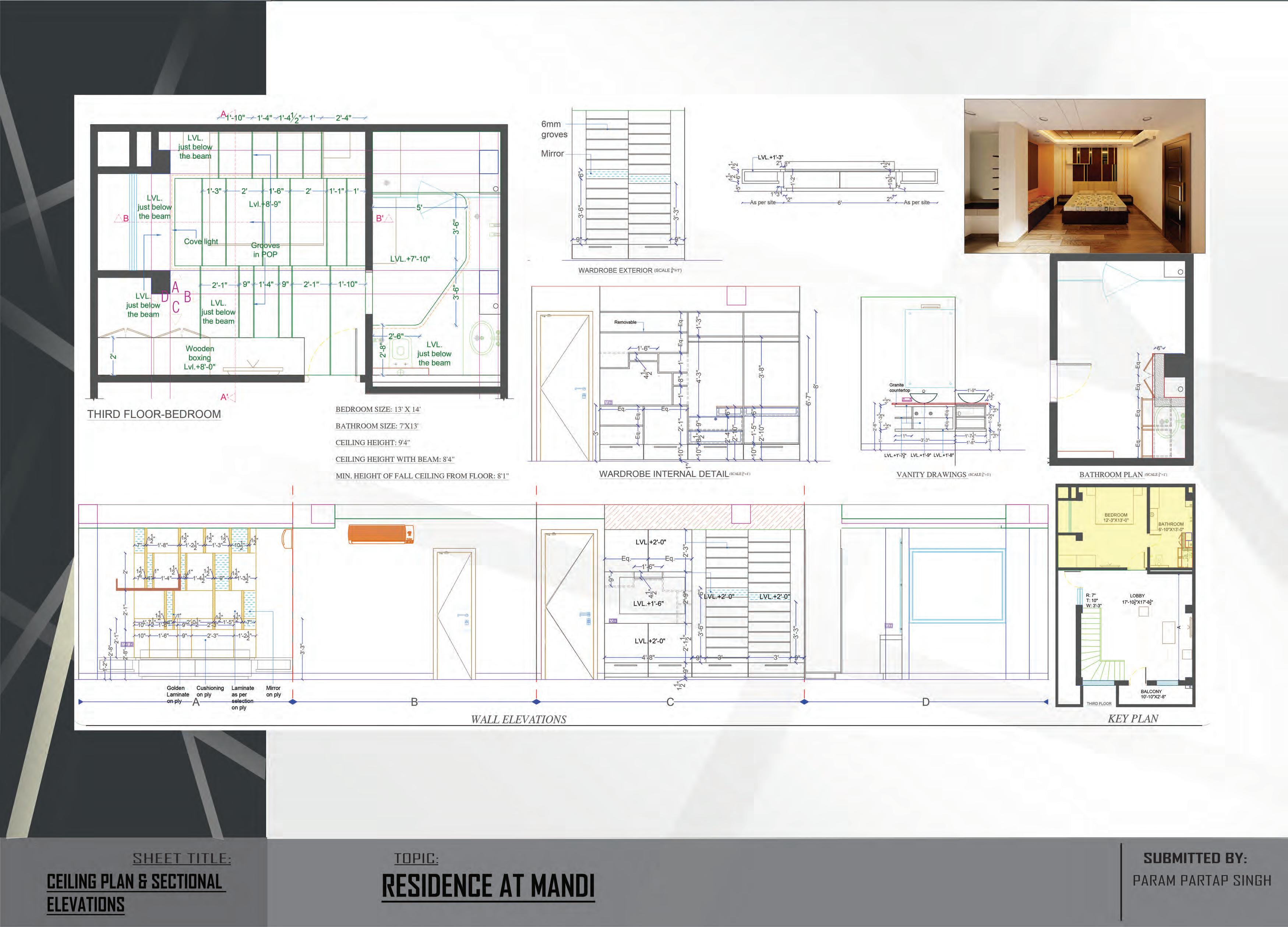The image size is (1288, 927).
Task: Click the RESIDENCE AT MANDI heading
Action: (x=488, y=886)
